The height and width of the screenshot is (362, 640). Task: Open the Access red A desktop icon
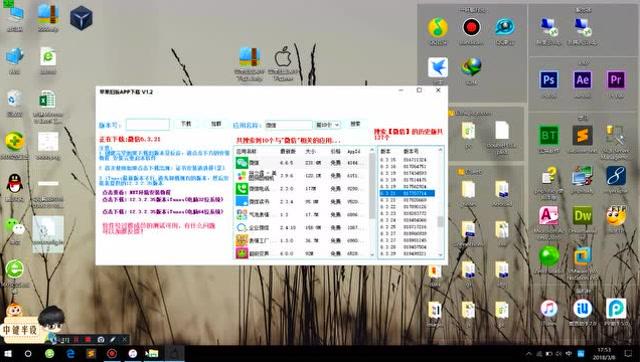[x=549, y=215]
